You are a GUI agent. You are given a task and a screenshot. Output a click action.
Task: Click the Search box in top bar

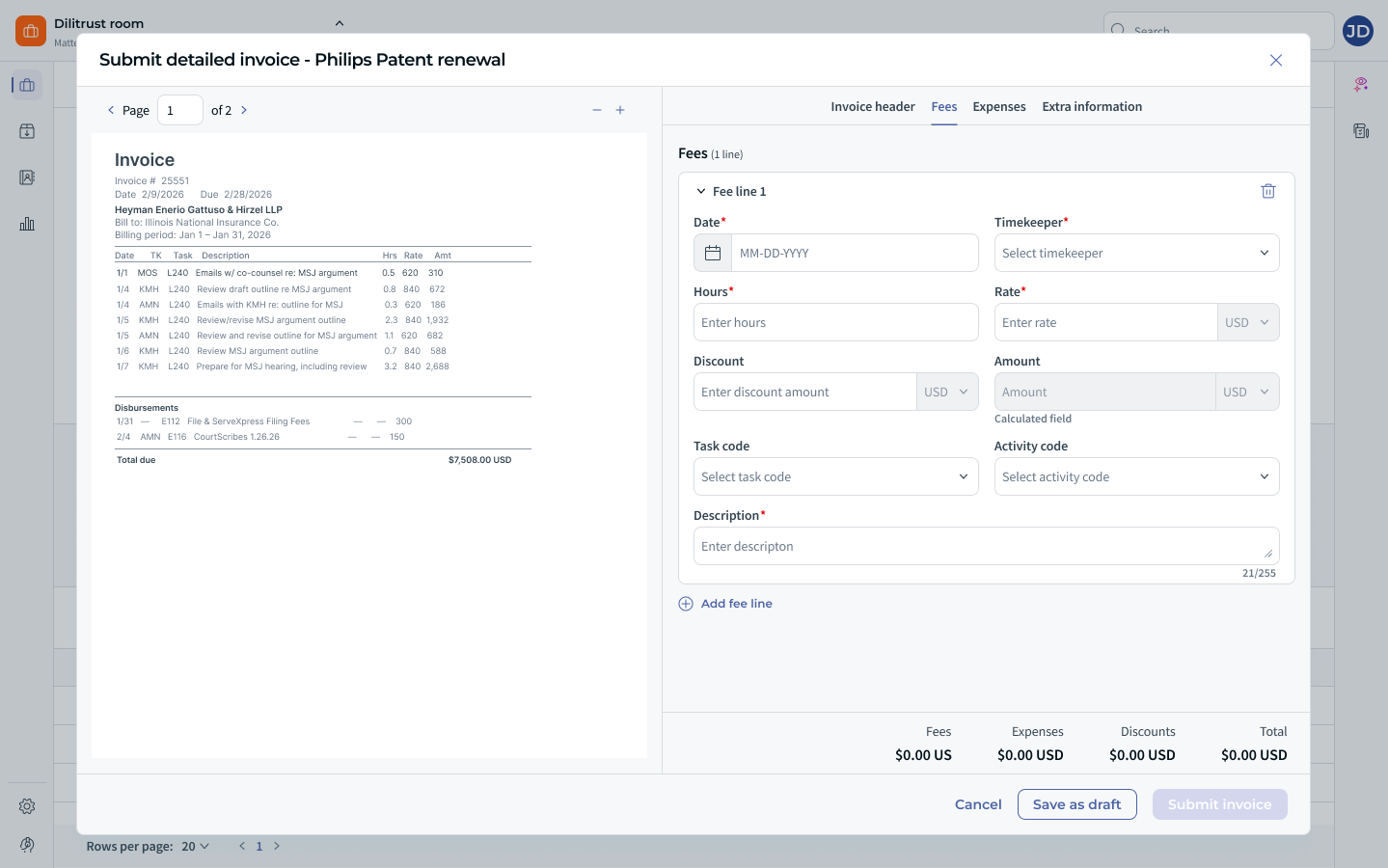click(x=1219, y=31)
